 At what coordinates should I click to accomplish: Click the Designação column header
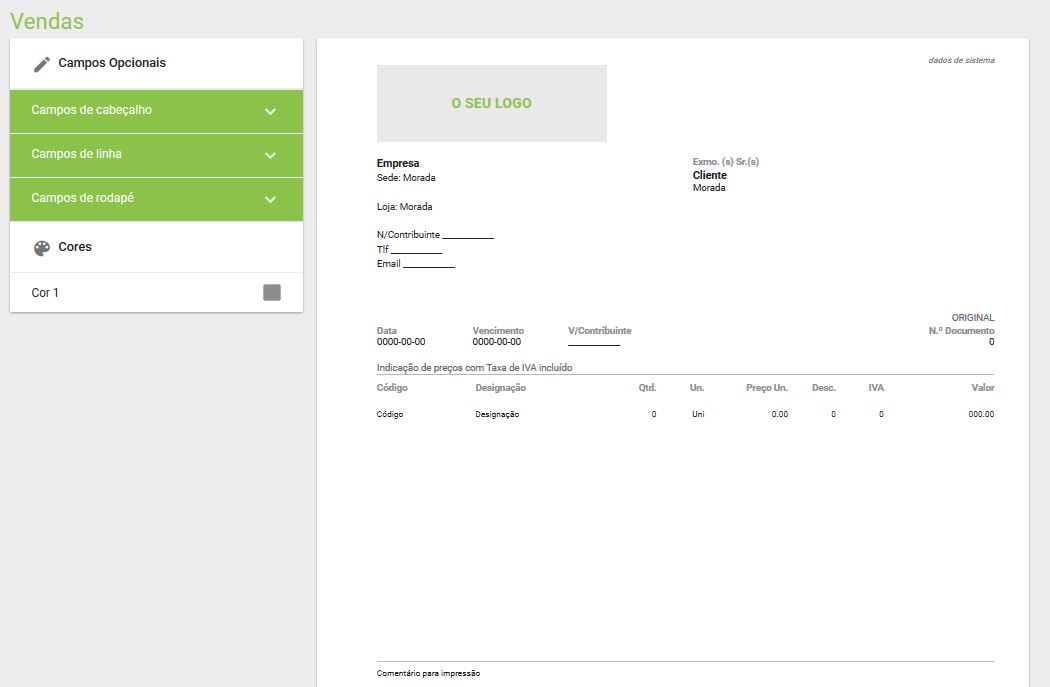[x=500, y=388]
